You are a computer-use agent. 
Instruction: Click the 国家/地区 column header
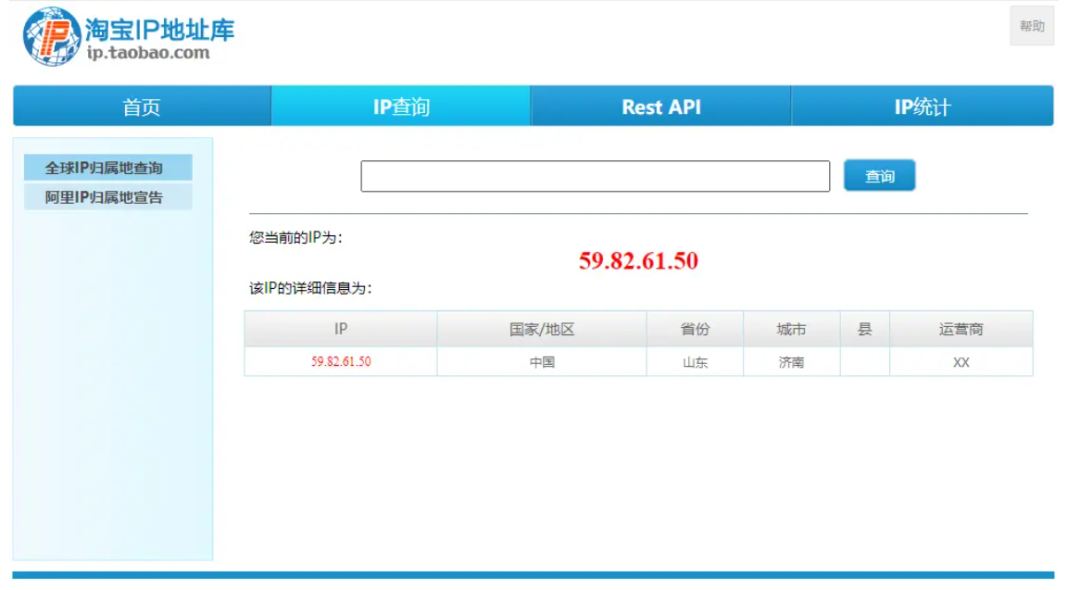click(542, 329)
